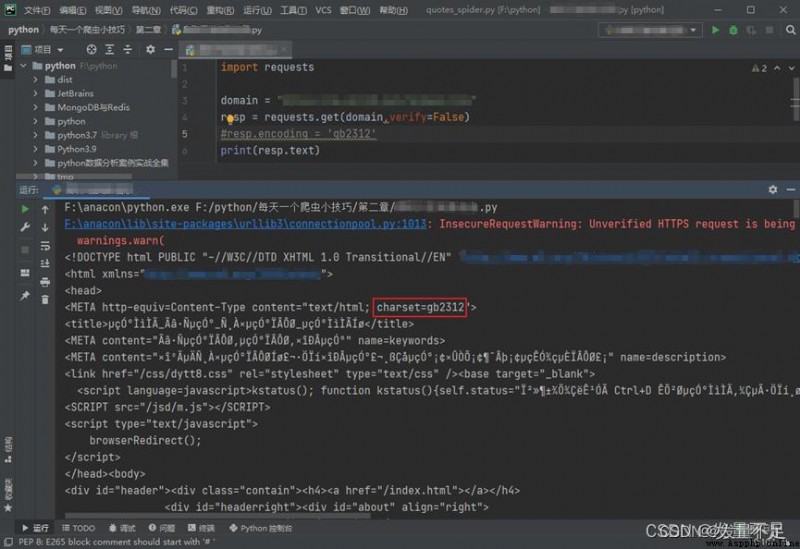Click the Up arrow in the Run console
Viewport: 800px width, 549px height.
point(45,210)
